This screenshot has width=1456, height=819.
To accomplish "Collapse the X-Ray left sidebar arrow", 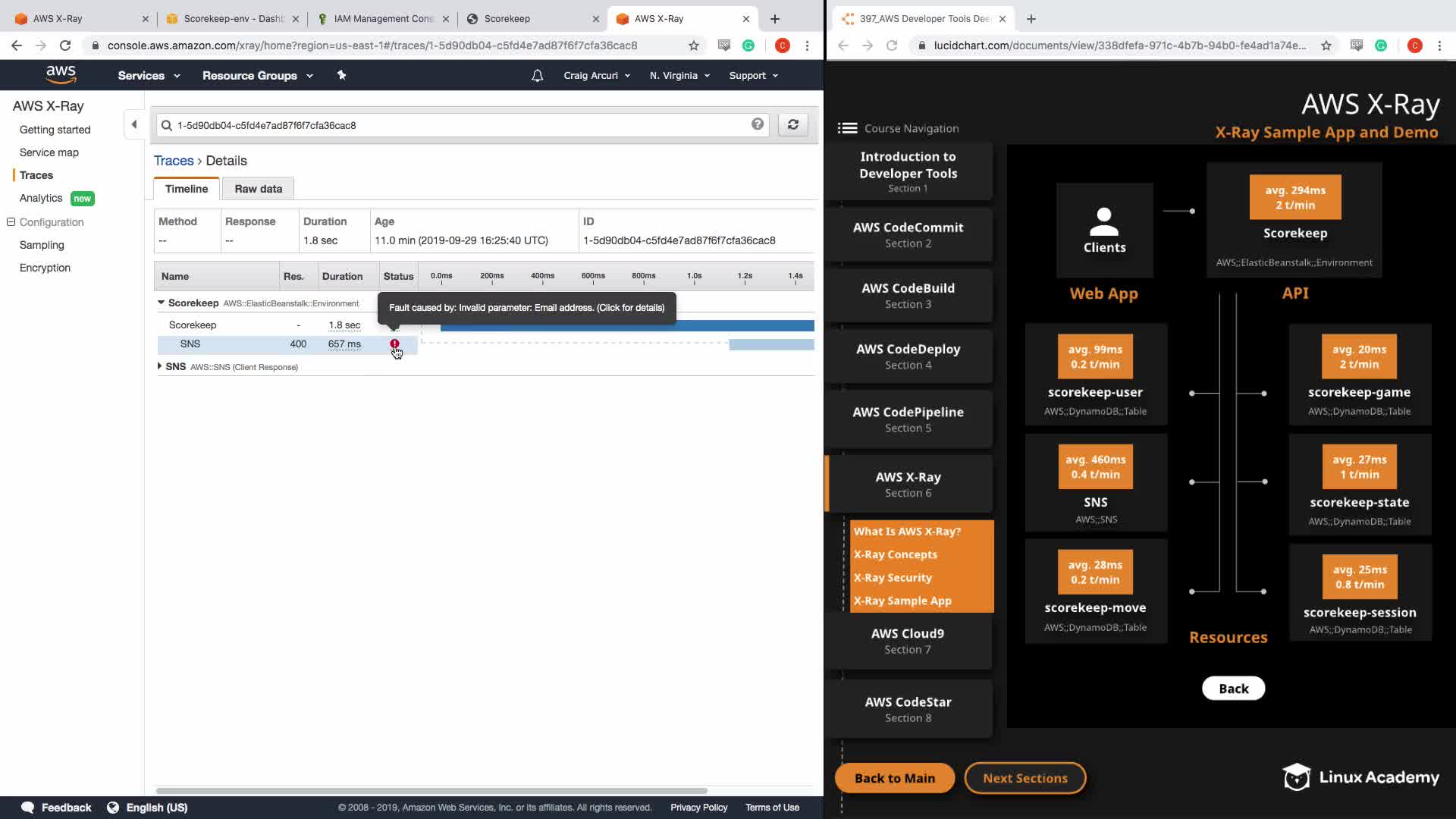I will 134,124.
